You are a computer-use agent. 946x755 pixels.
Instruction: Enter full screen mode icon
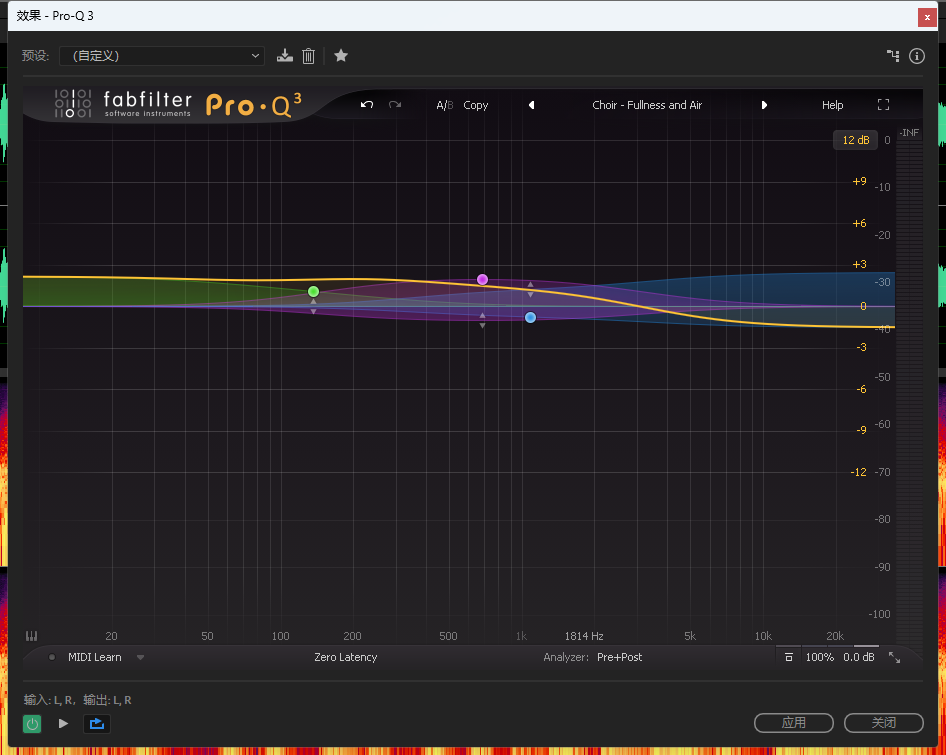(x=883, y=105)
